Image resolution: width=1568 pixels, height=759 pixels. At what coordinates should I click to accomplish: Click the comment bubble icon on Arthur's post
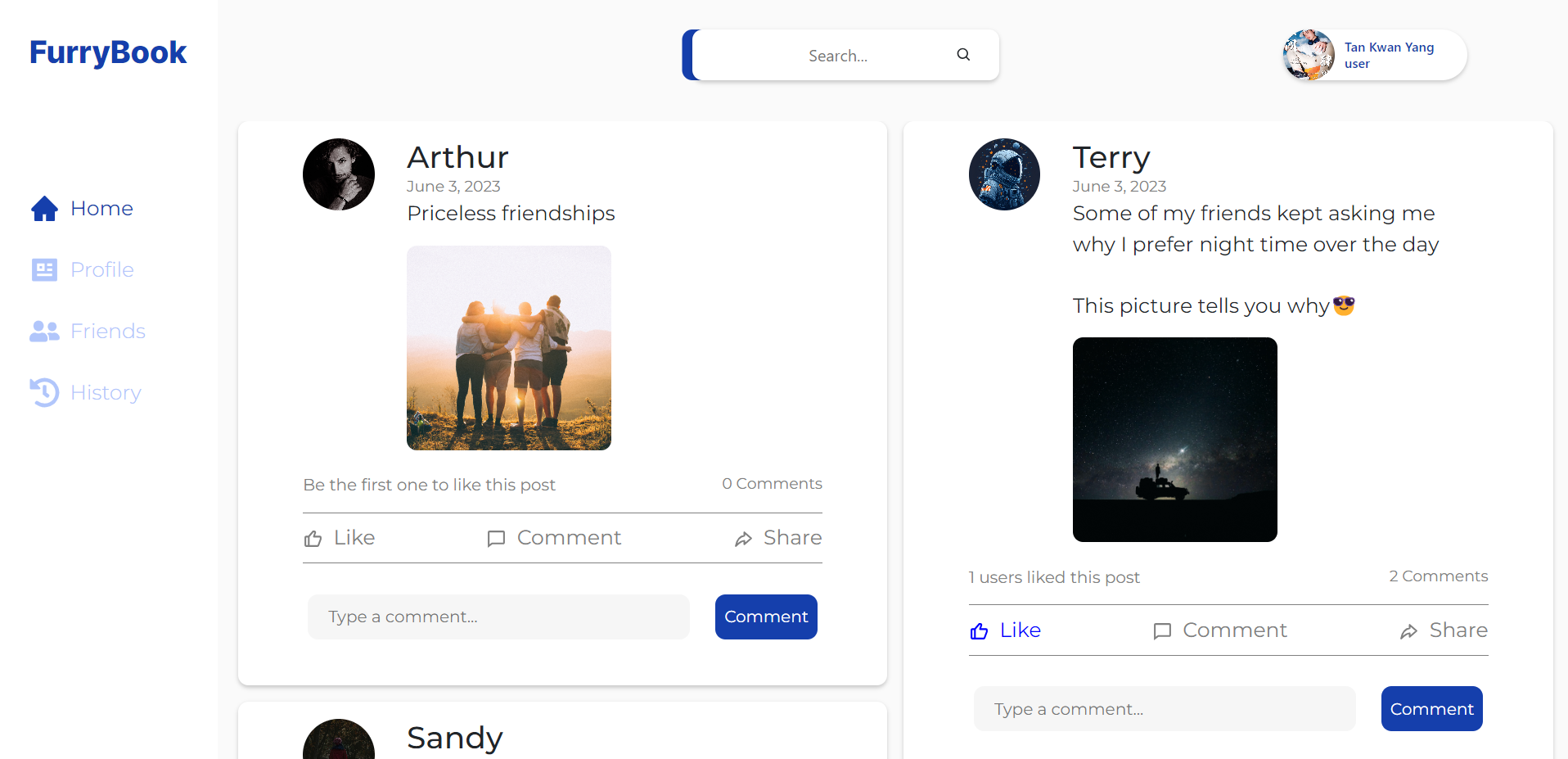[x=495, y=538]
